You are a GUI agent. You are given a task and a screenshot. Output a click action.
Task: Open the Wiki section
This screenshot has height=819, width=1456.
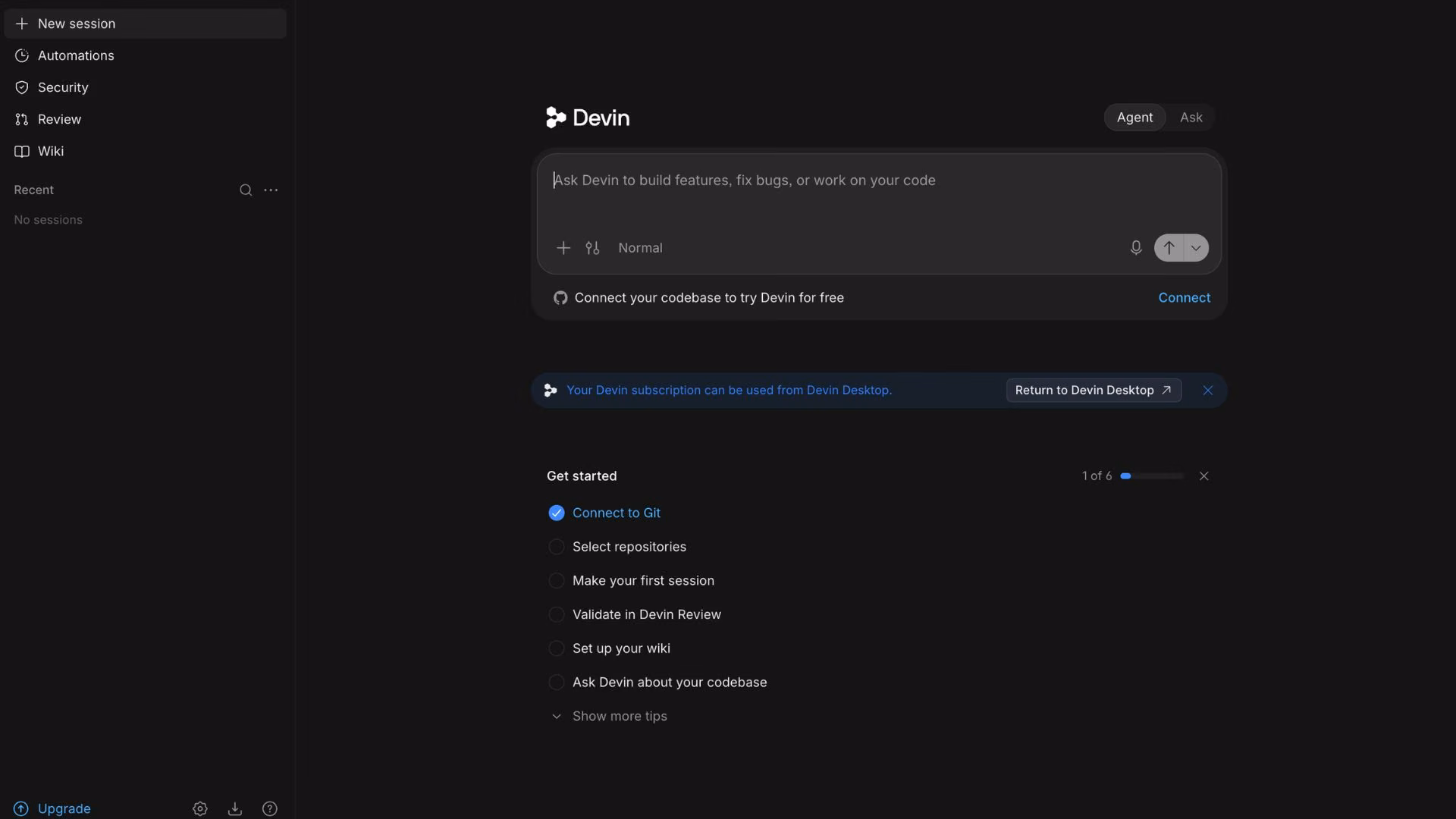point(145,151)
